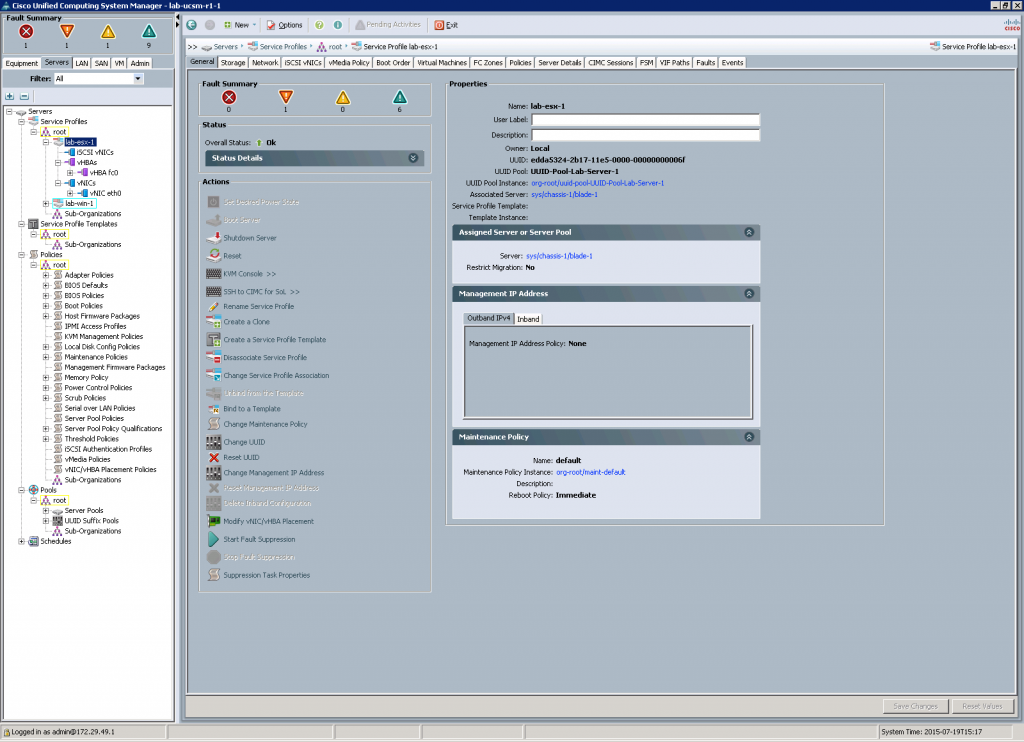The height and width of the screenshot is (742, 1024).
Task: Open the Network tab
Action: (265, 63)
